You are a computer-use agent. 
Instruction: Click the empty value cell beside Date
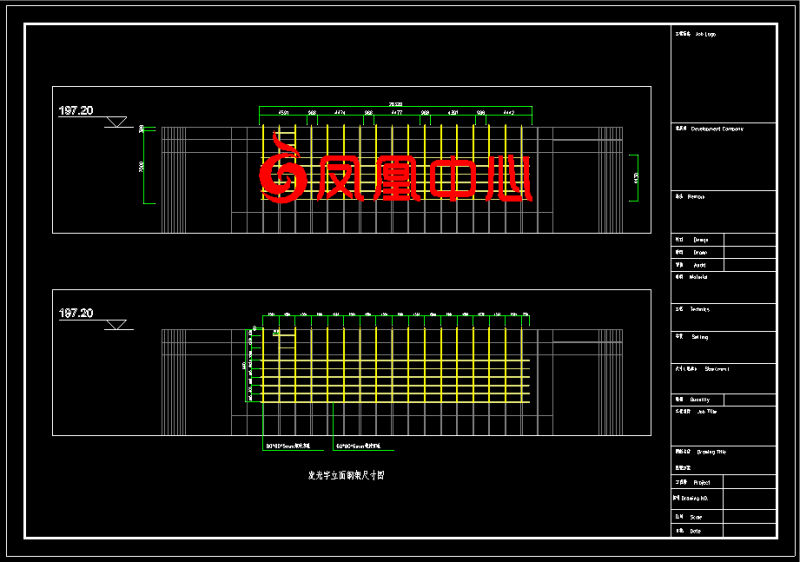(x=749, y=530)
